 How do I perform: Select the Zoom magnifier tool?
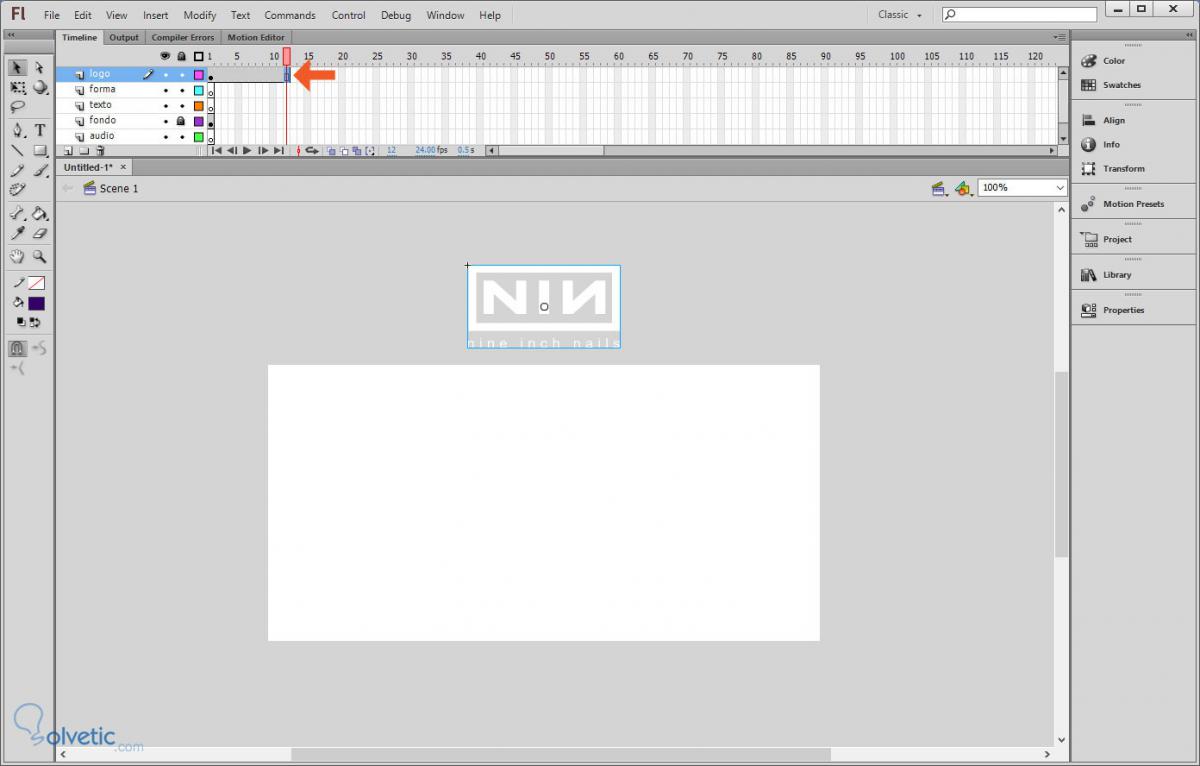click(40, 256)
